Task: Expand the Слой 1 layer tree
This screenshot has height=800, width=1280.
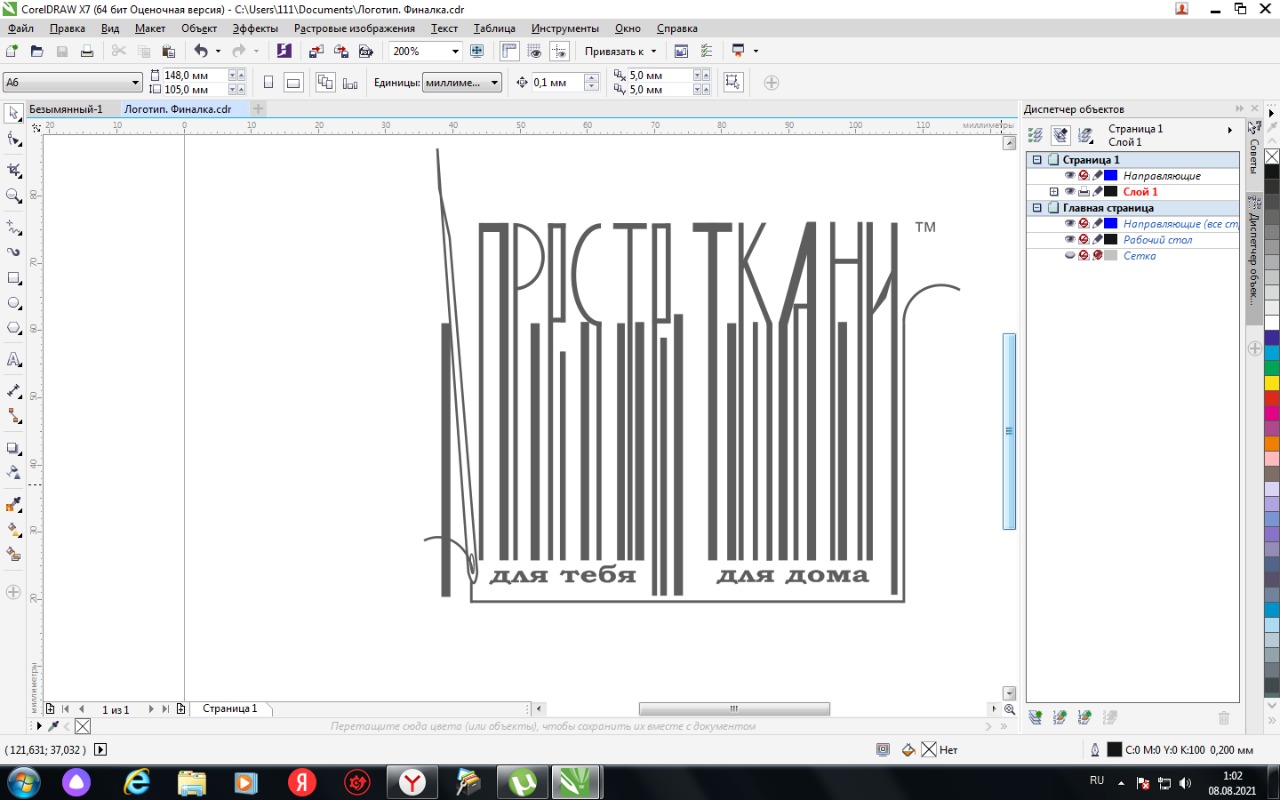Action: pos(1053,192)
